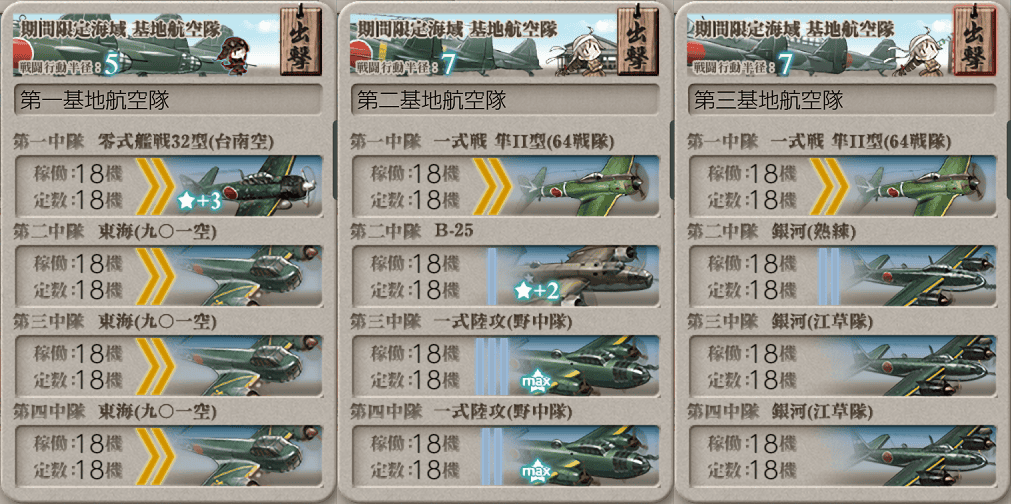Click the star +2 badge on B-25
The image size is (1011, 504).
[x=536, y=291]
